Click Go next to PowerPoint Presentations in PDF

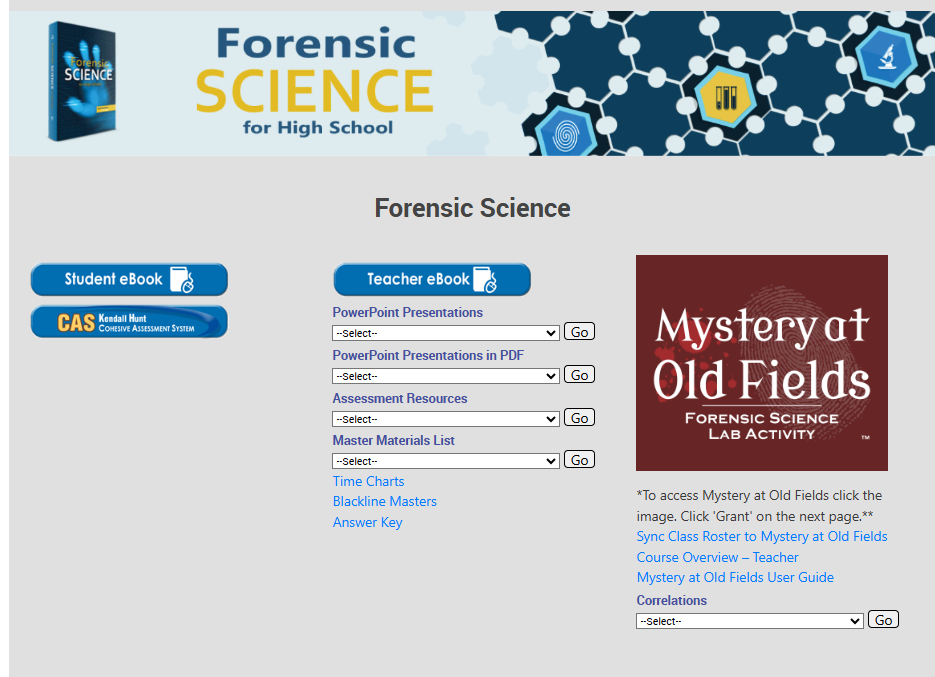tap(580, 375)
